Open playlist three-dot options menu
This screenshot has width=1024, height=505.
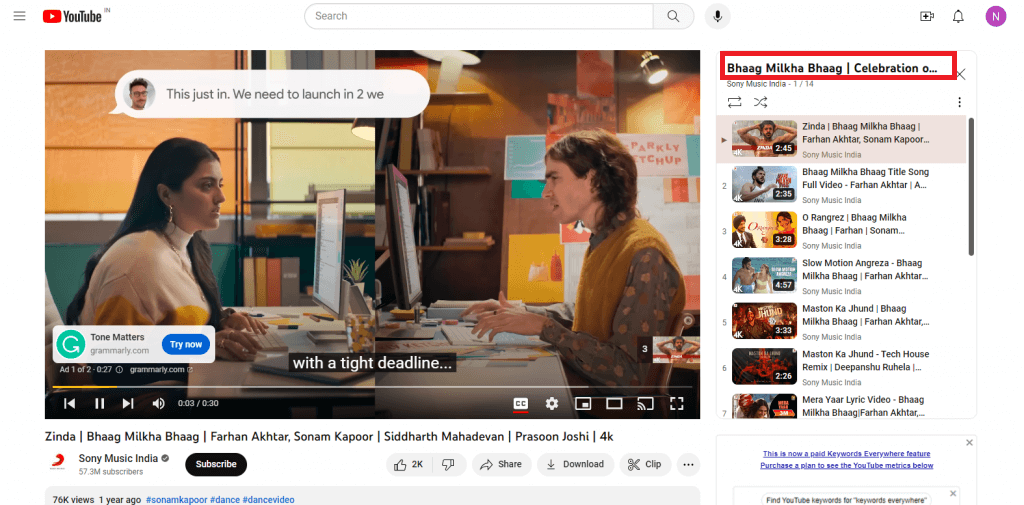(x=959, y=102)
